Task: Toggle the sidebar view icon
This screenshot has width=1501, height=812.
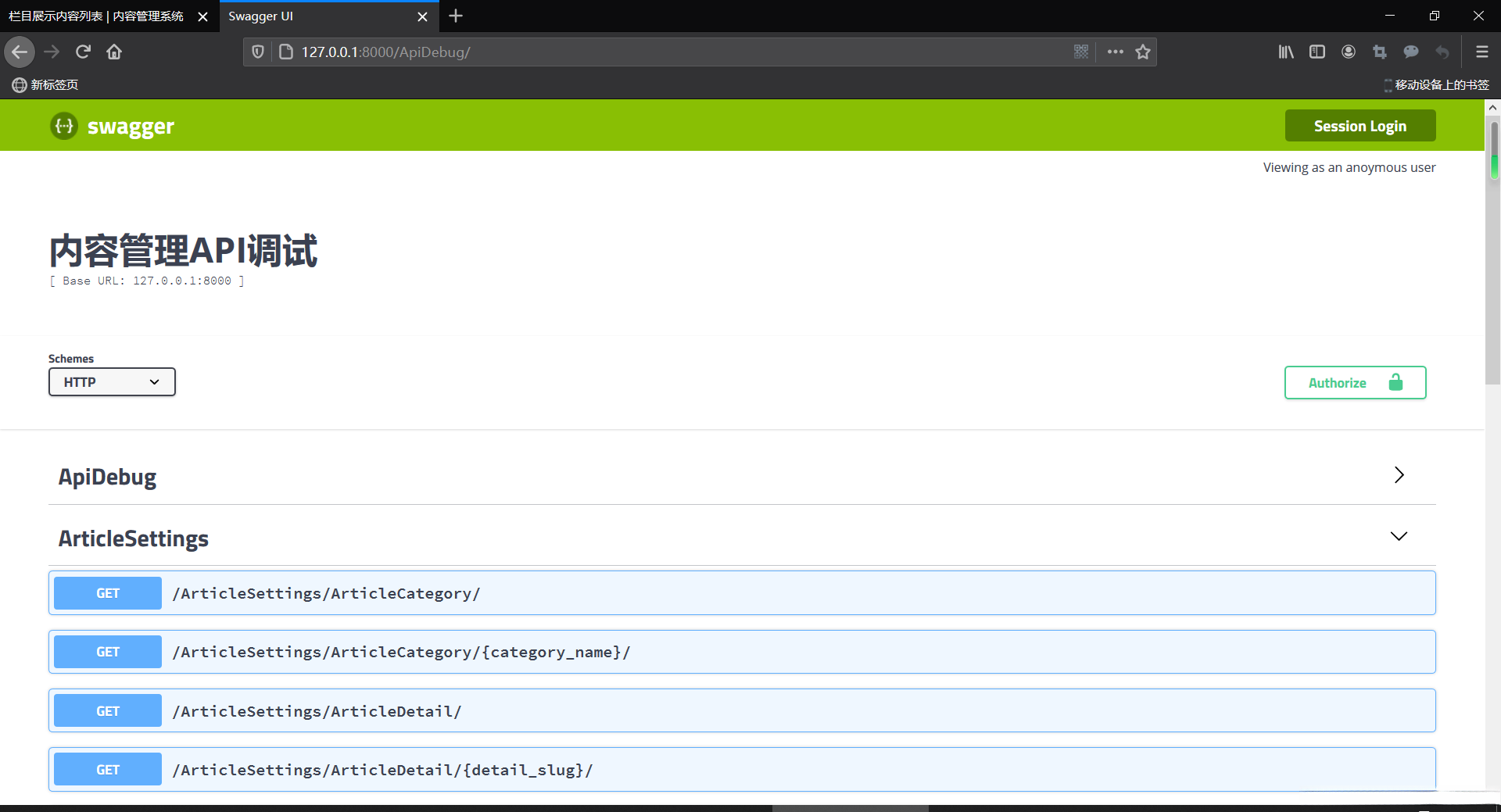Action: [x=1317, y=52]
